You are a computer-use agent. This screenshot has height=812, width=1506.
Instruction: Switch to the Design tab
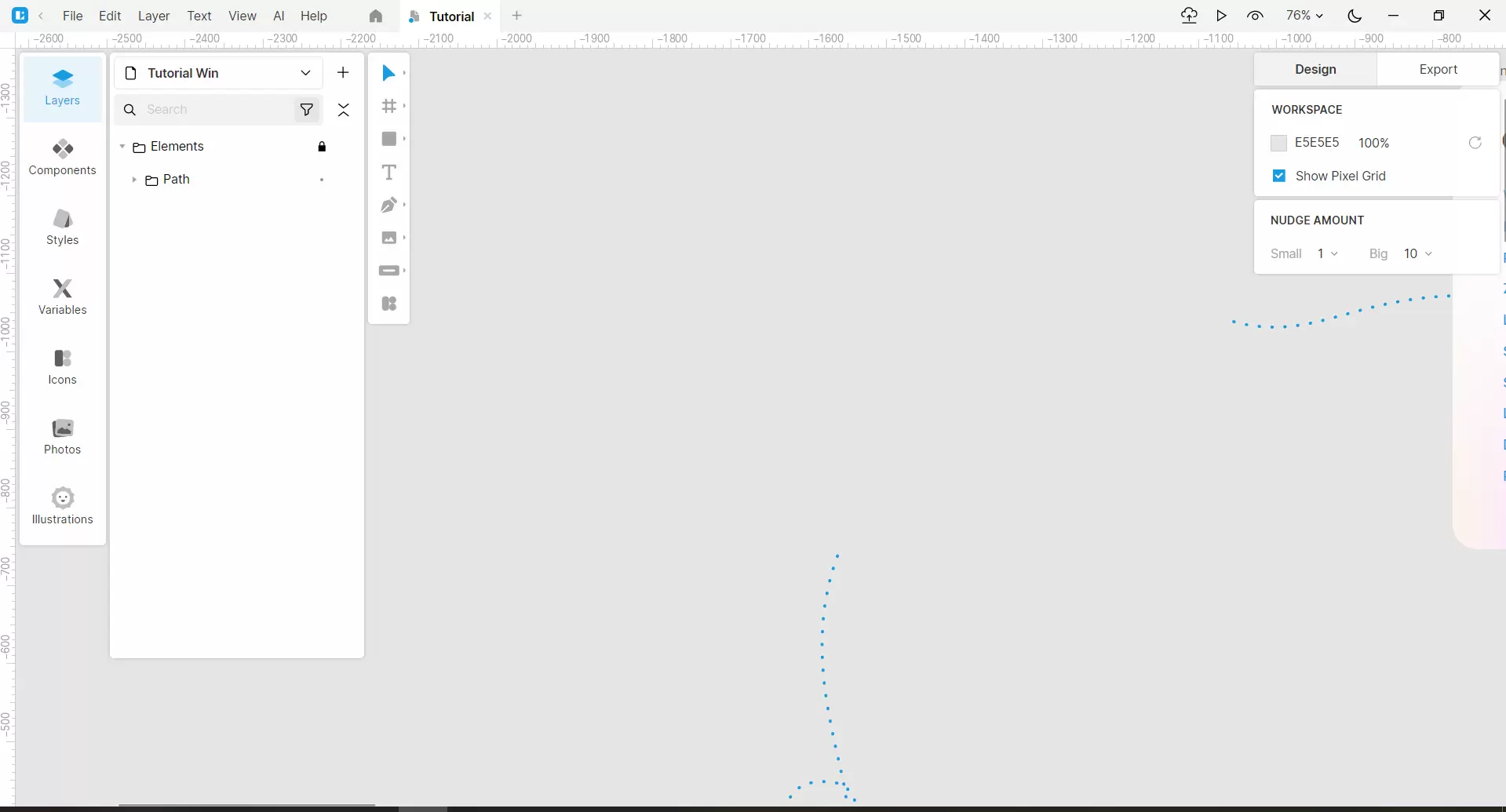point(1315,69)
